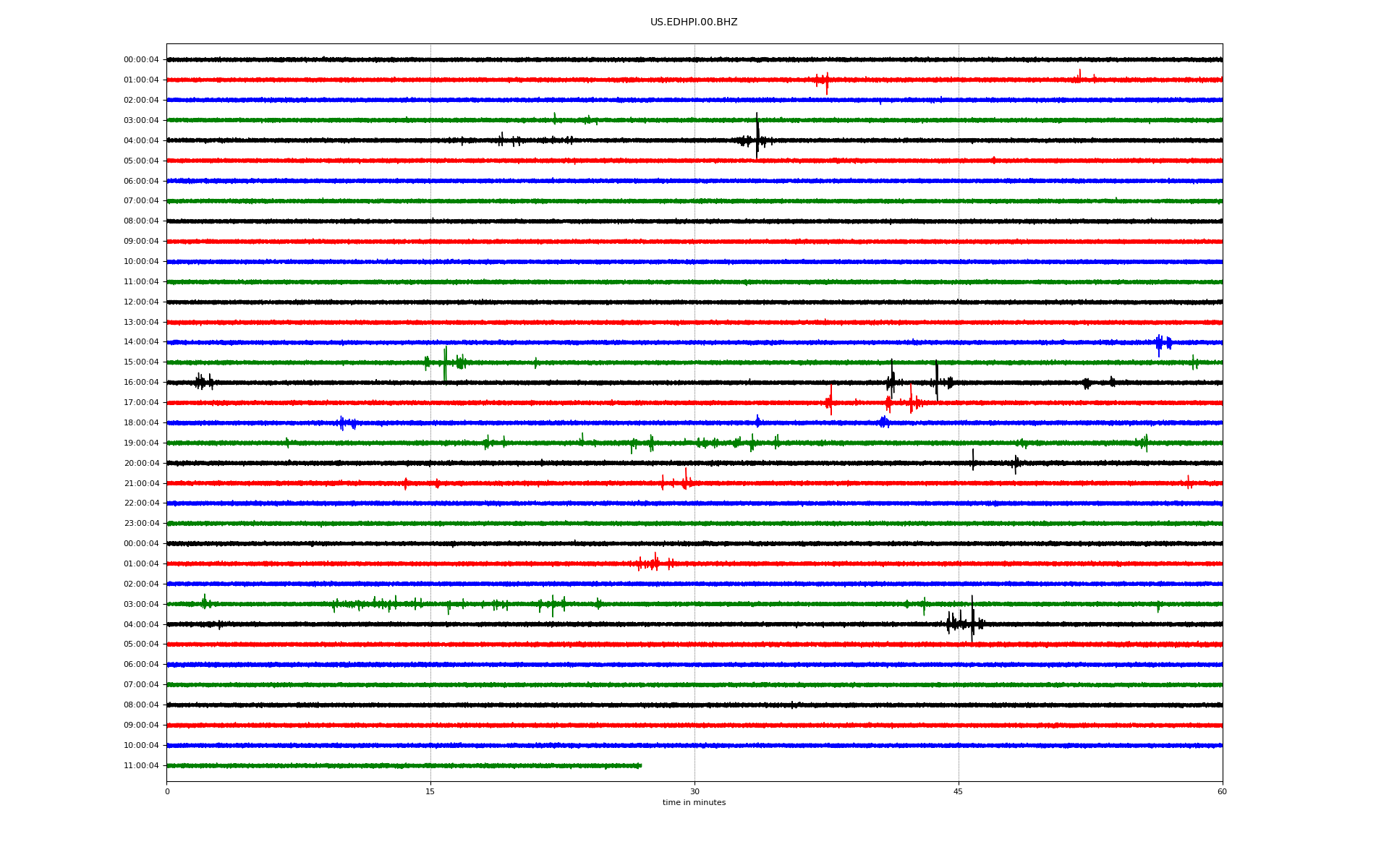Click the 11:00:04 label beside the short green trace

coord(141,766)
